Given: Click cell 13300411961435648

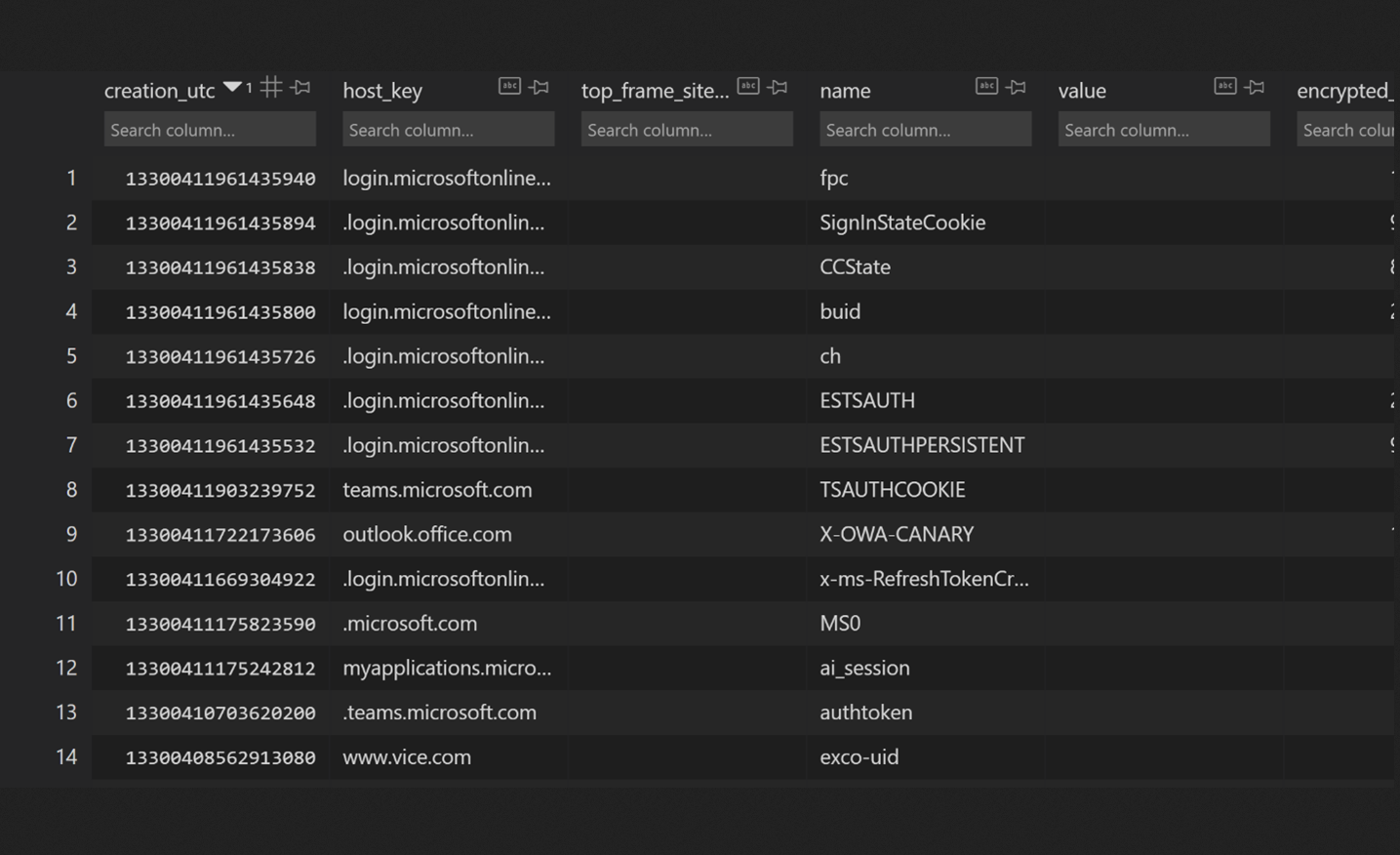Looking at the screenshot, I should (x=220, y=401).
